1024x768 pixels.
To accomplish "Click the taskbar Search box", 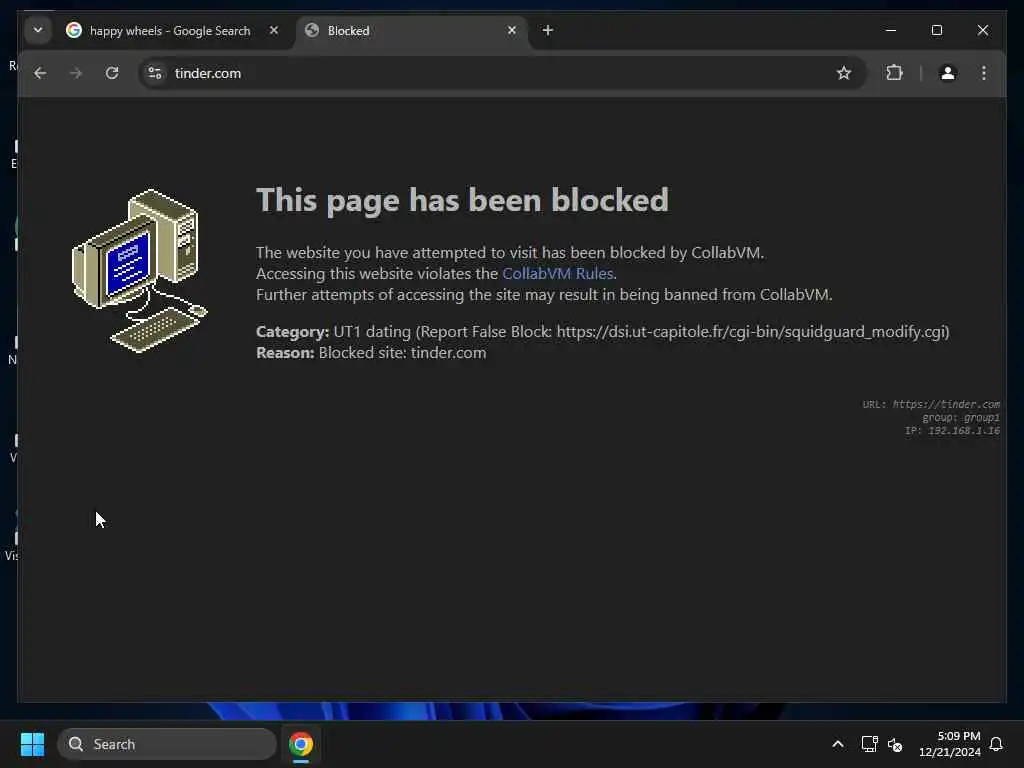I will click(167, 744).
